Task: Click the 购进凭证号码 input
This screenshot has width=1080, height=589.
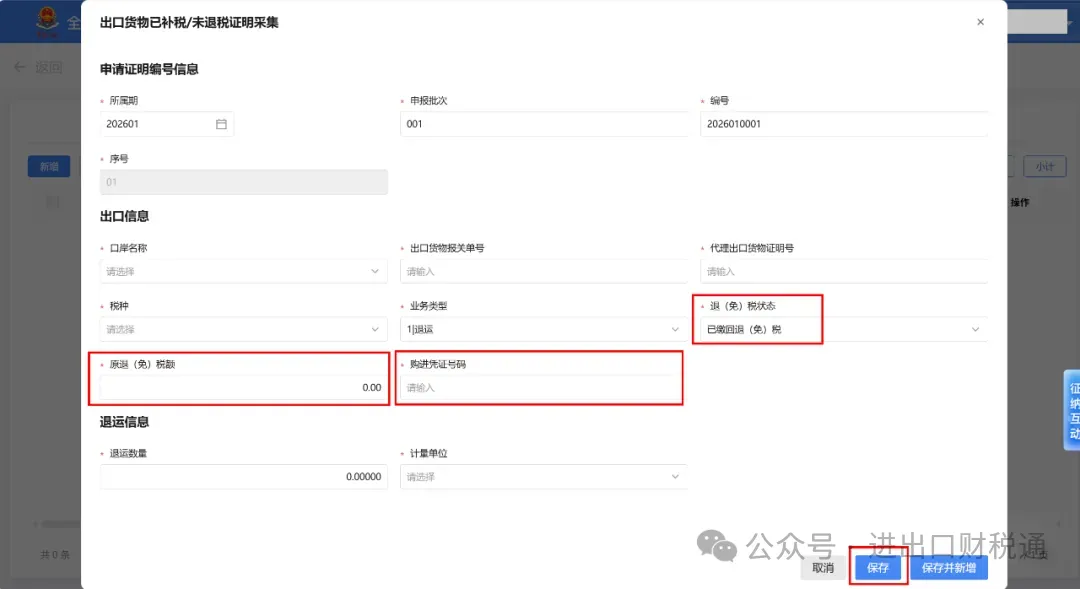Action: pyautogui.click(x=543, y=387)
